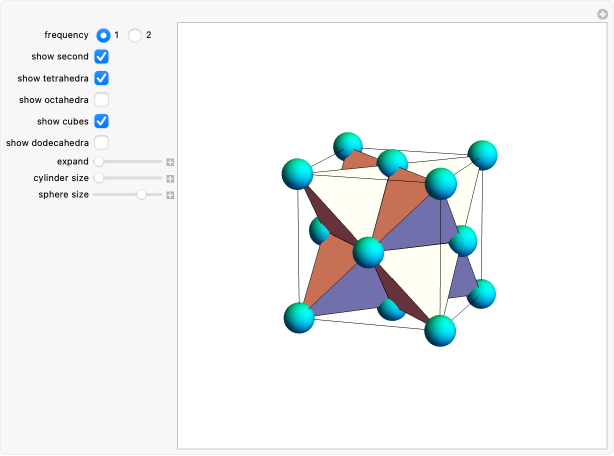Image resolution: width=614 pixels, height=456 pixels.
Task: Click the expand slider handle
Action: point(99,162)
